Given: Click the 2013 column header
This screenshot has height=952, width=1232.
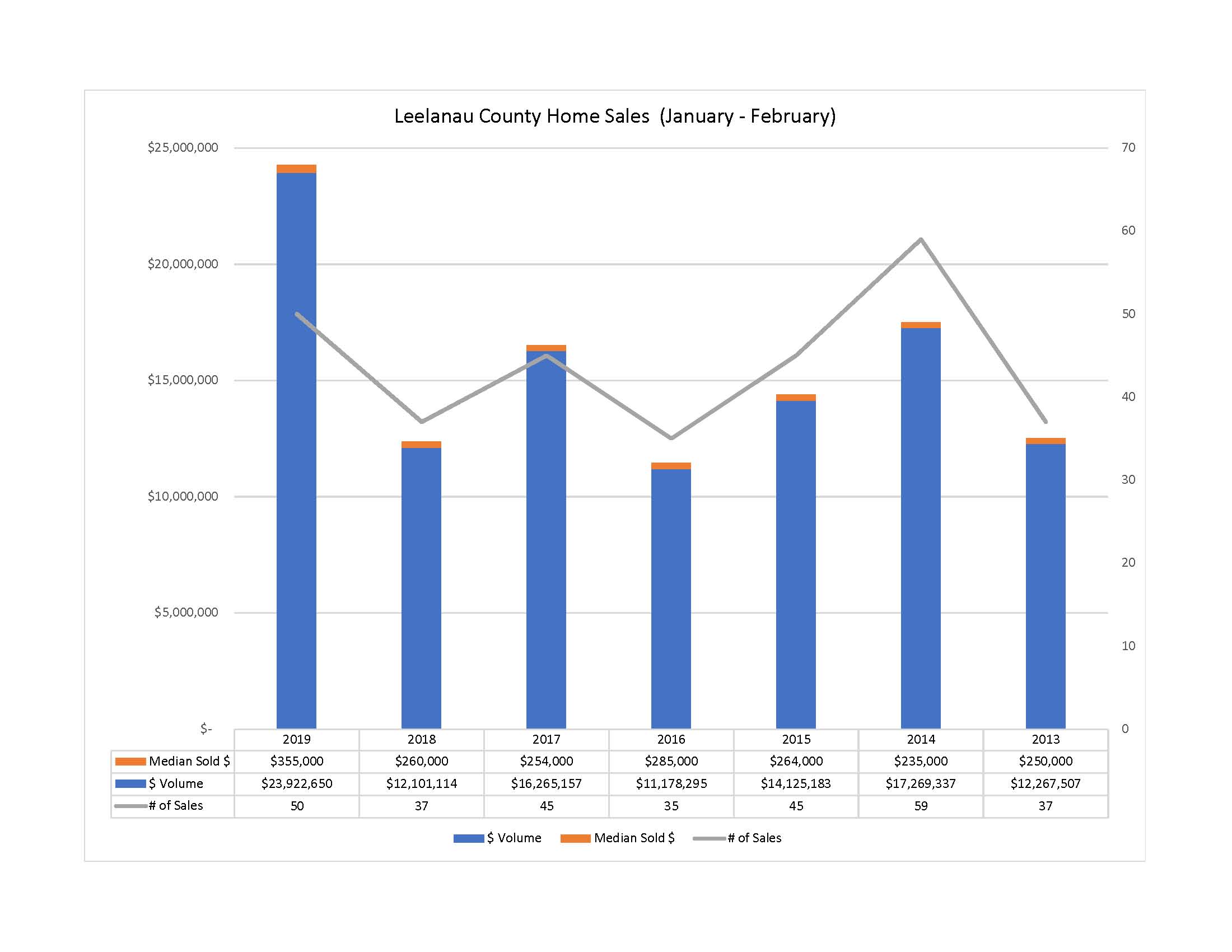Looking at the screenshot, I should [1046, 739].
